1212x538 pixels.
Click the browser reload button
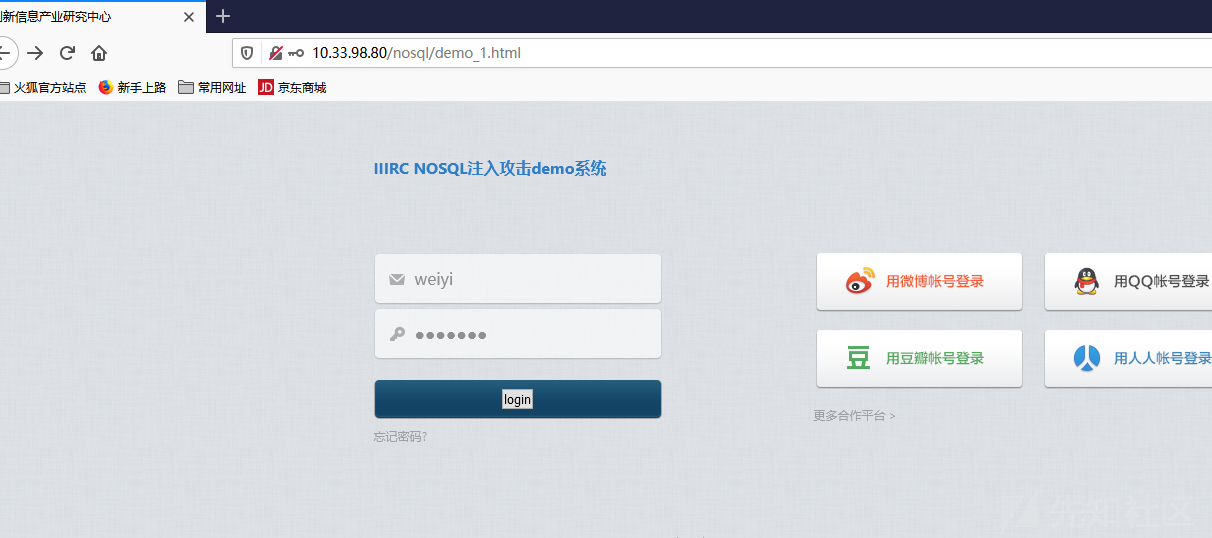[x=67, y=53]
